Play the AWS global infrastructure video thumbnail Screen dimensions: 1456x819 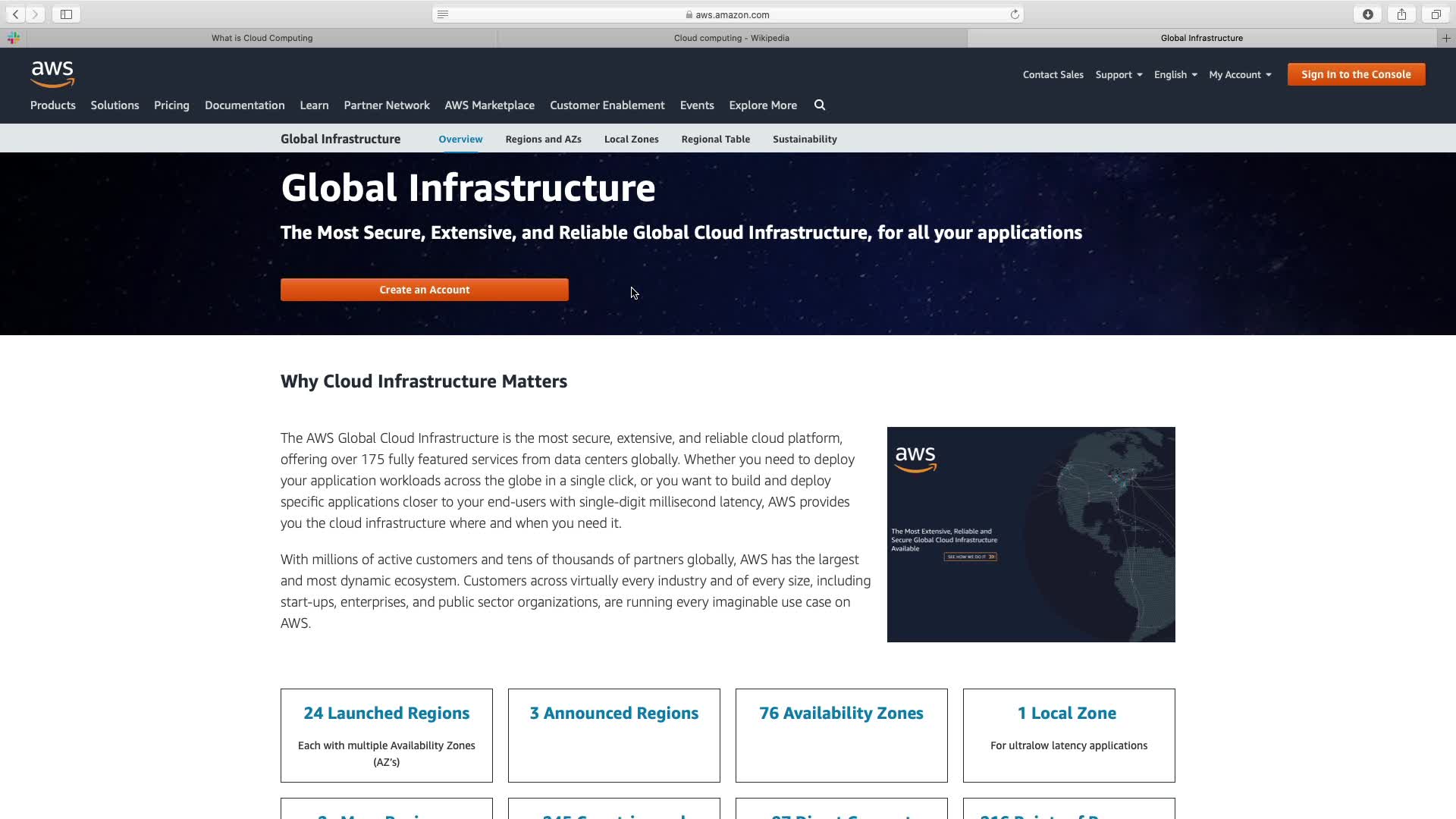(1031, 535)
